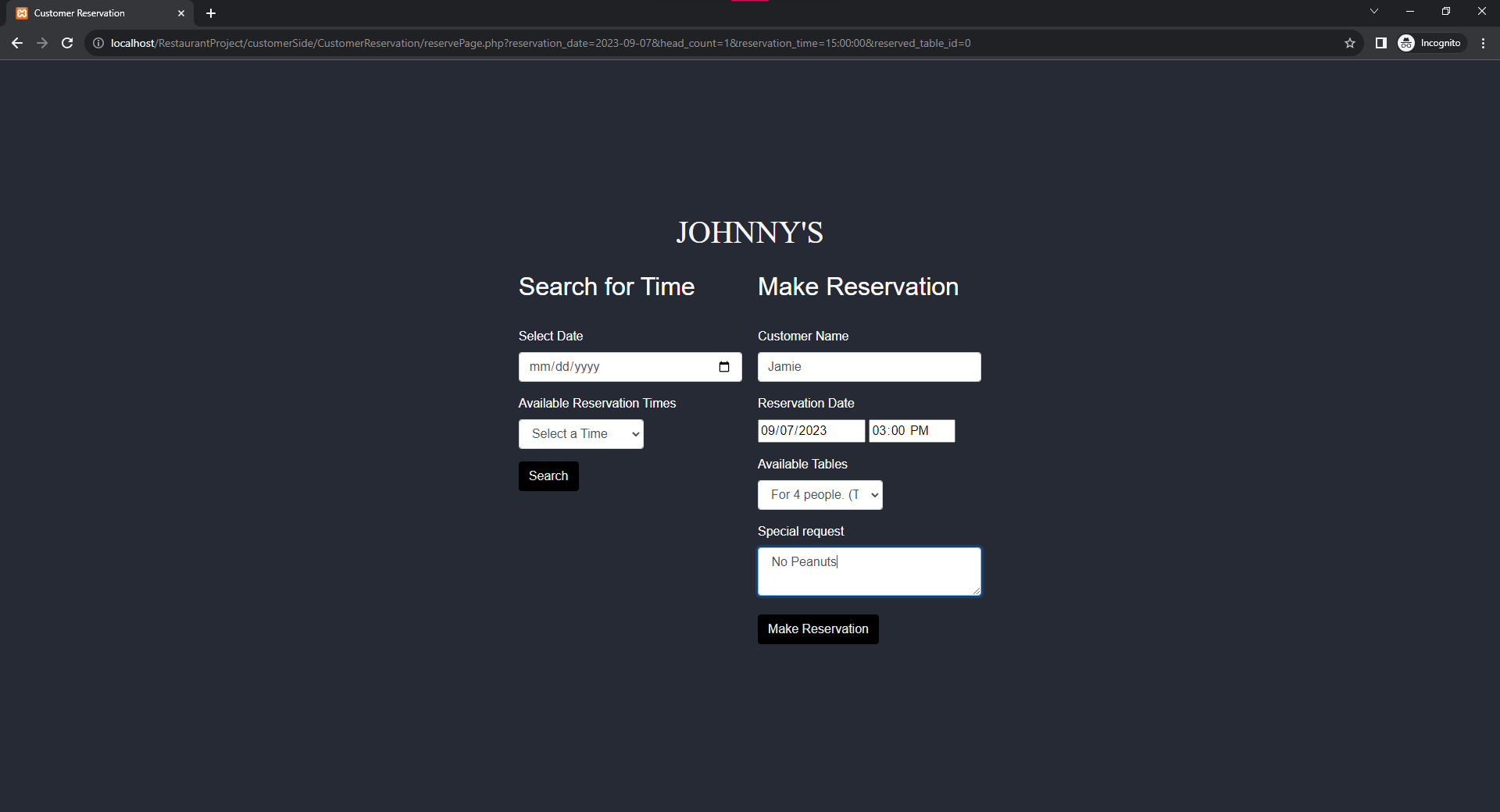Open the side panel icon

(1380, 43)
